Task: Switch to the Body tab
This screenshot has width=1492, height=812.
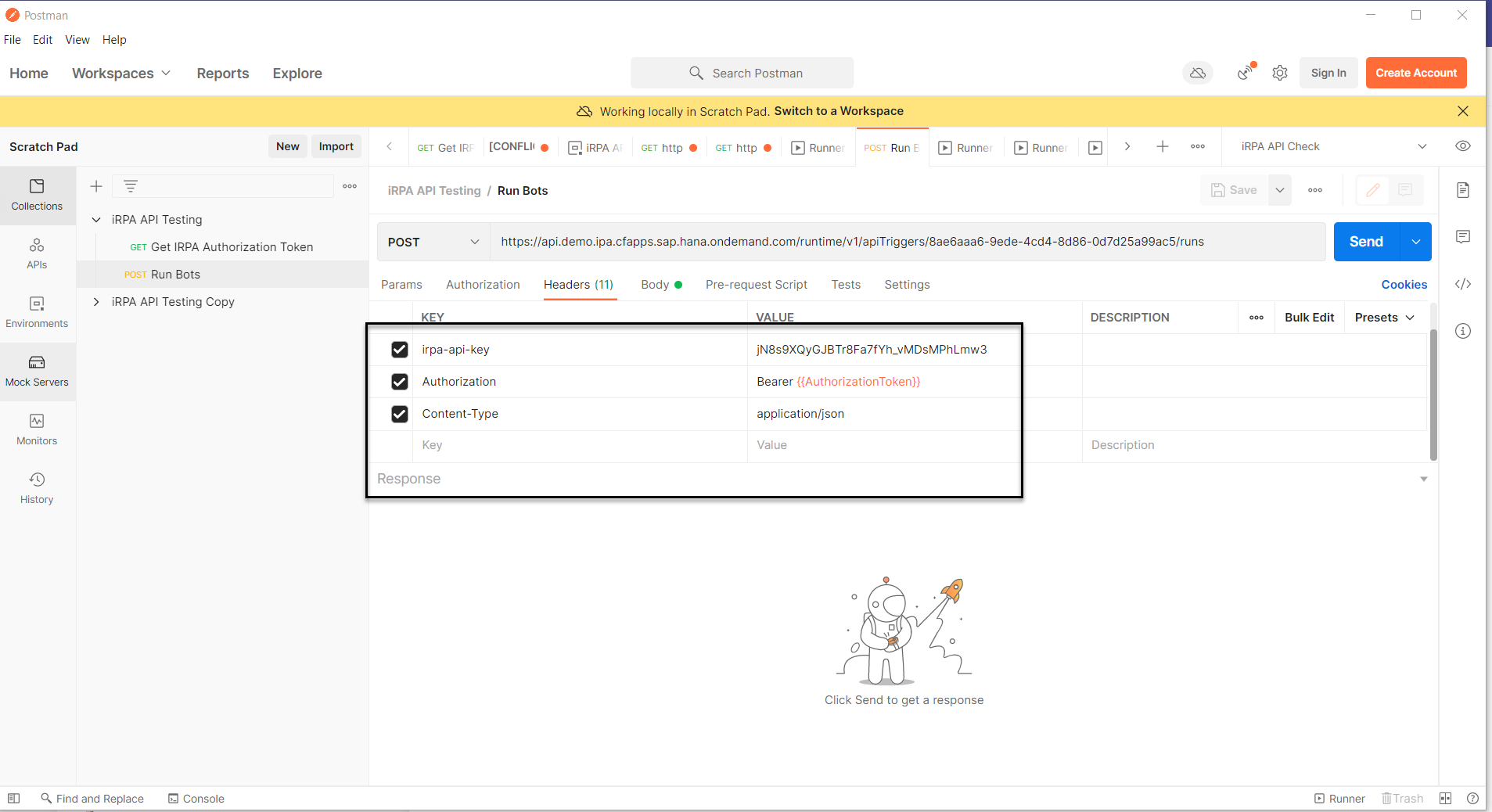Action: (661, 285)
